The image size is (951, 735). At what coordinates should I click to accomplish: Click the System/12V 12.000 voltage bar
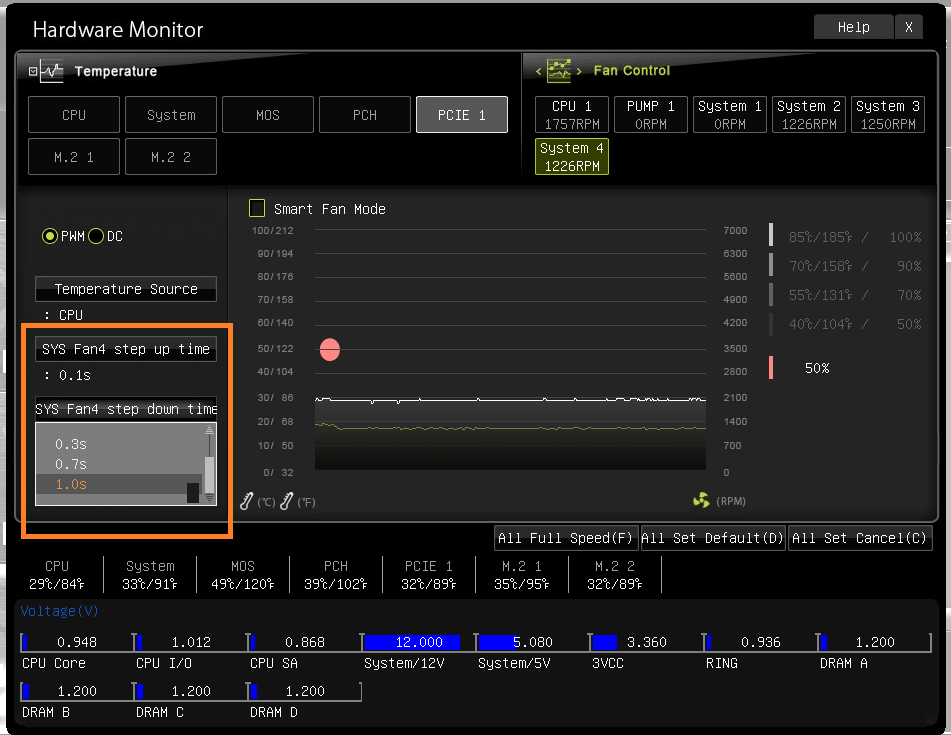pyautogui.click(x=419, y=642)
